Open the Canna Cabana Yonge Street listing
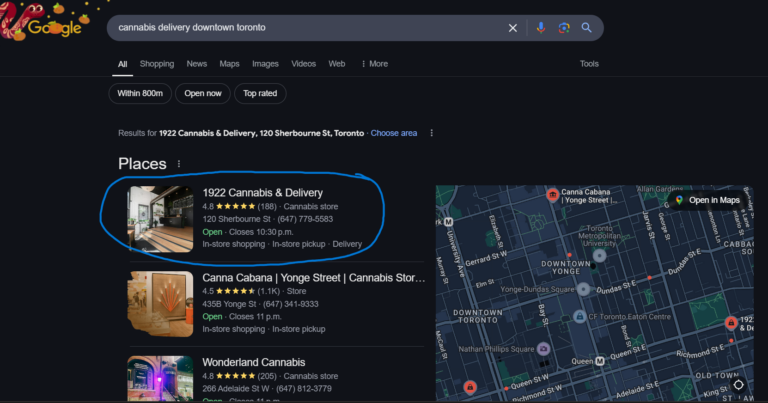 point(313,278)
